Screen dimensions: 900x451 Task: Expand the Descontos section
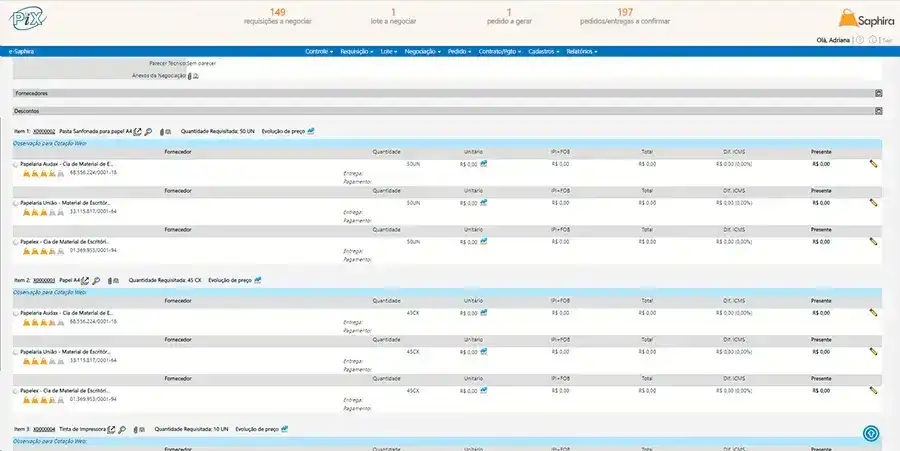click(878, 111)
